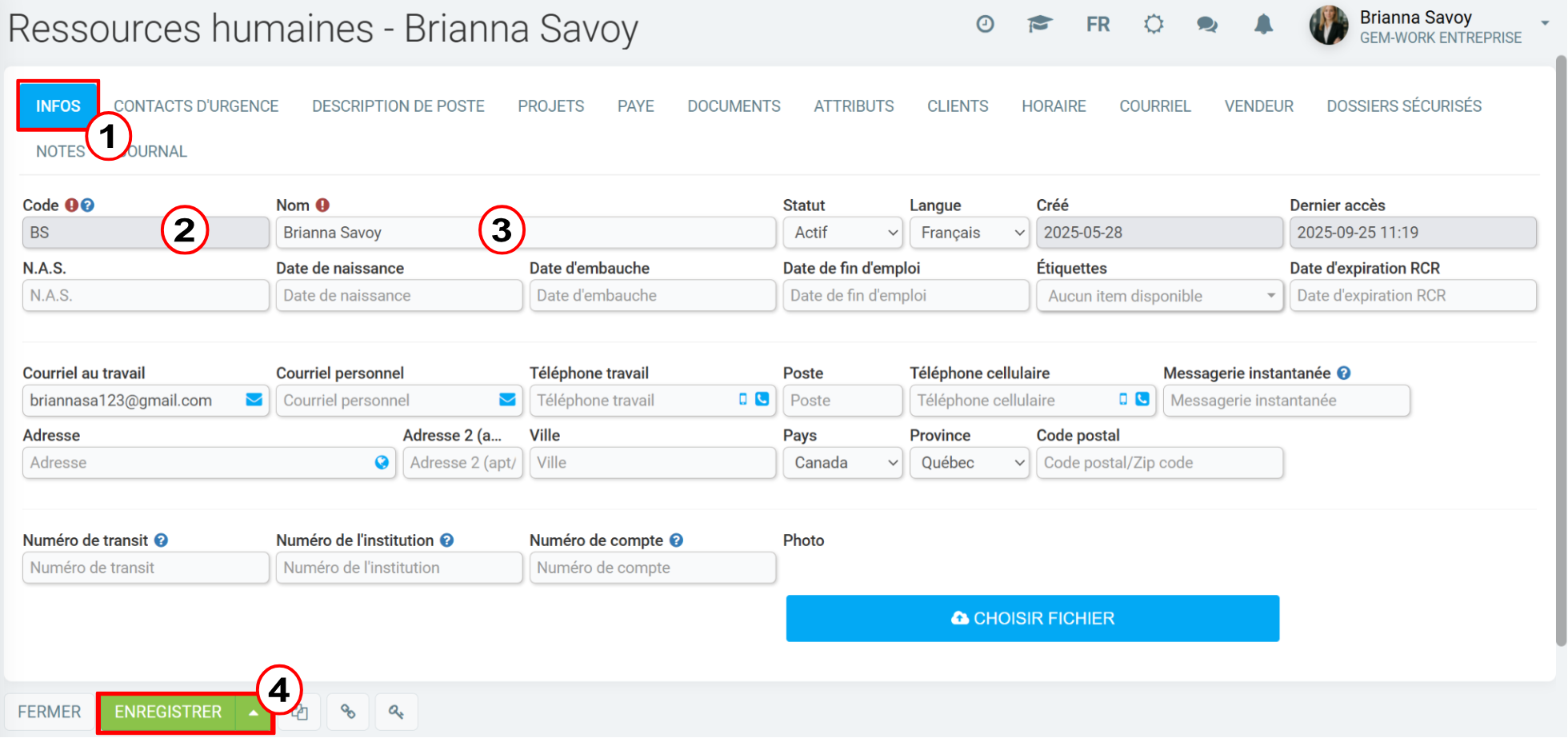Open the settings gear icon in header

click(1153, 24)
